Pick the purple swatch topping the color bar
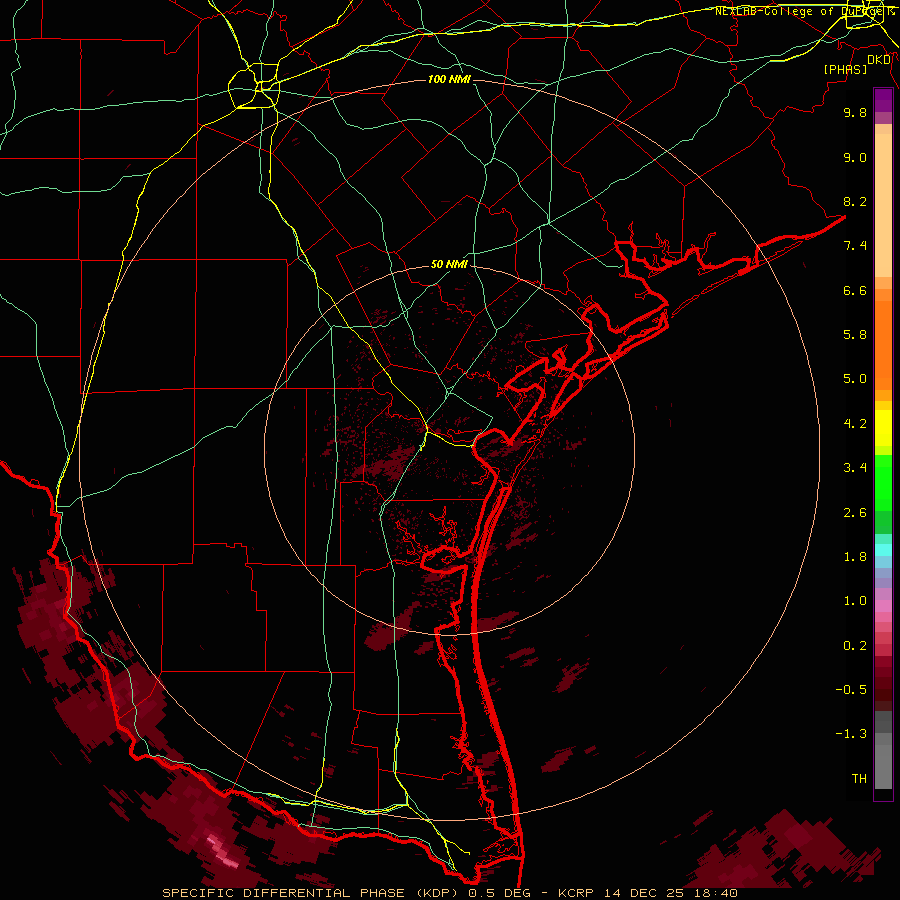Viewport: 900px width, 900px height. point(883,100)
